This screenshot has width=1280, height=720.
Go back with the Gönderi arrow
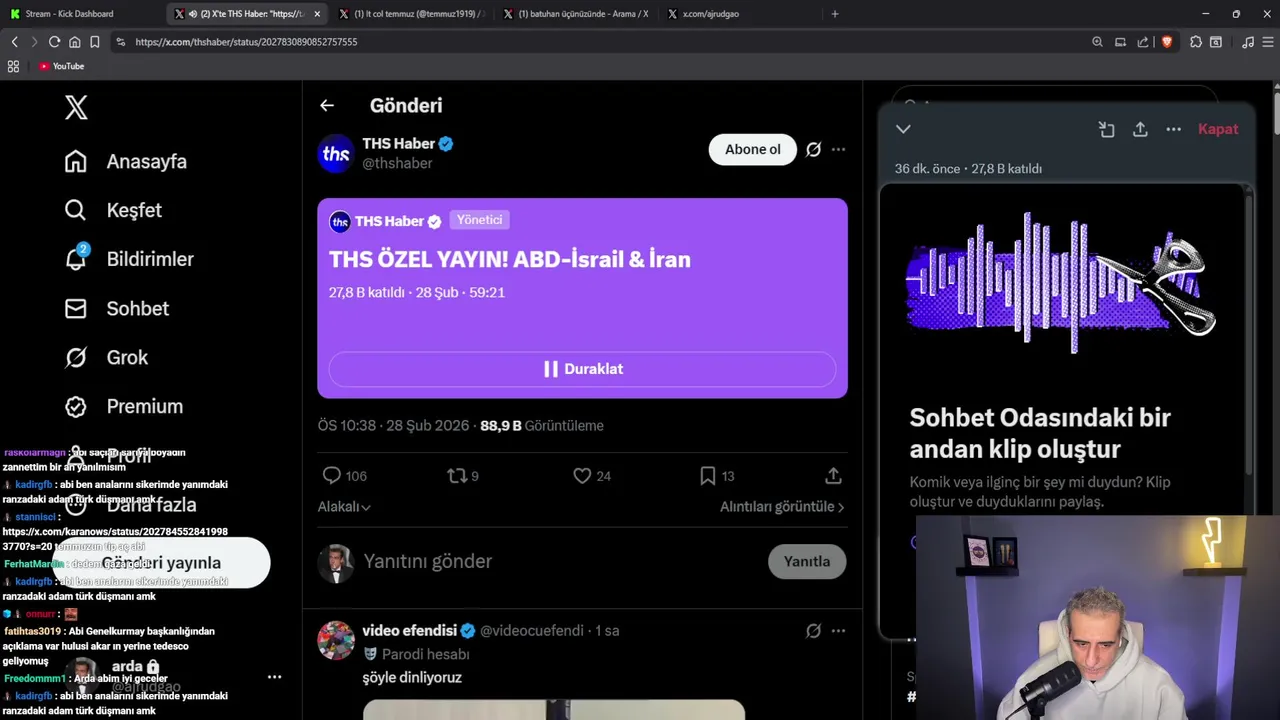pos(327,105)
